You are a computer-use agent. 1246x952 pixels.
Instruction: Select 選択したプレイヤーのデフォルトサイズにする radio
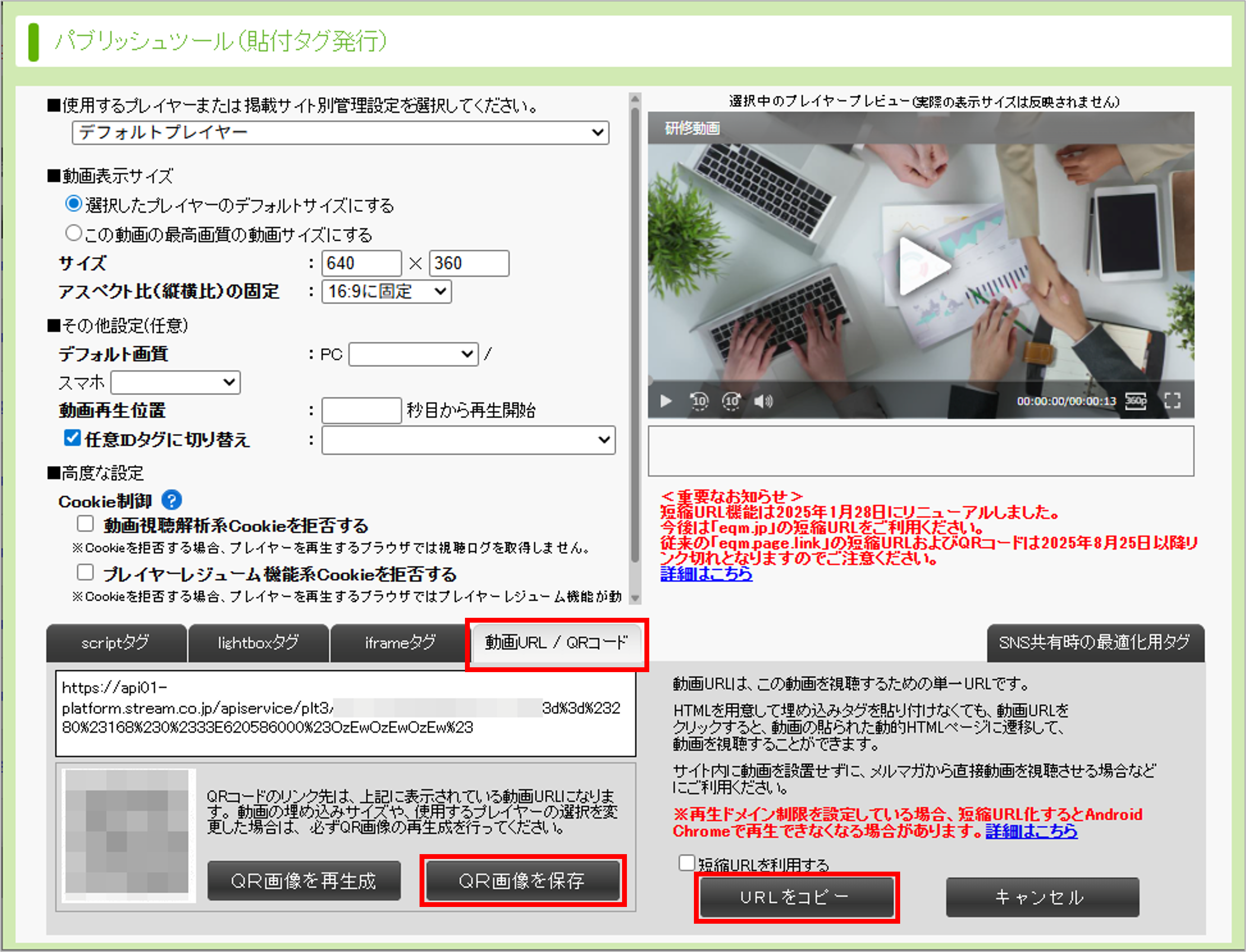click(x=74, y=204)
